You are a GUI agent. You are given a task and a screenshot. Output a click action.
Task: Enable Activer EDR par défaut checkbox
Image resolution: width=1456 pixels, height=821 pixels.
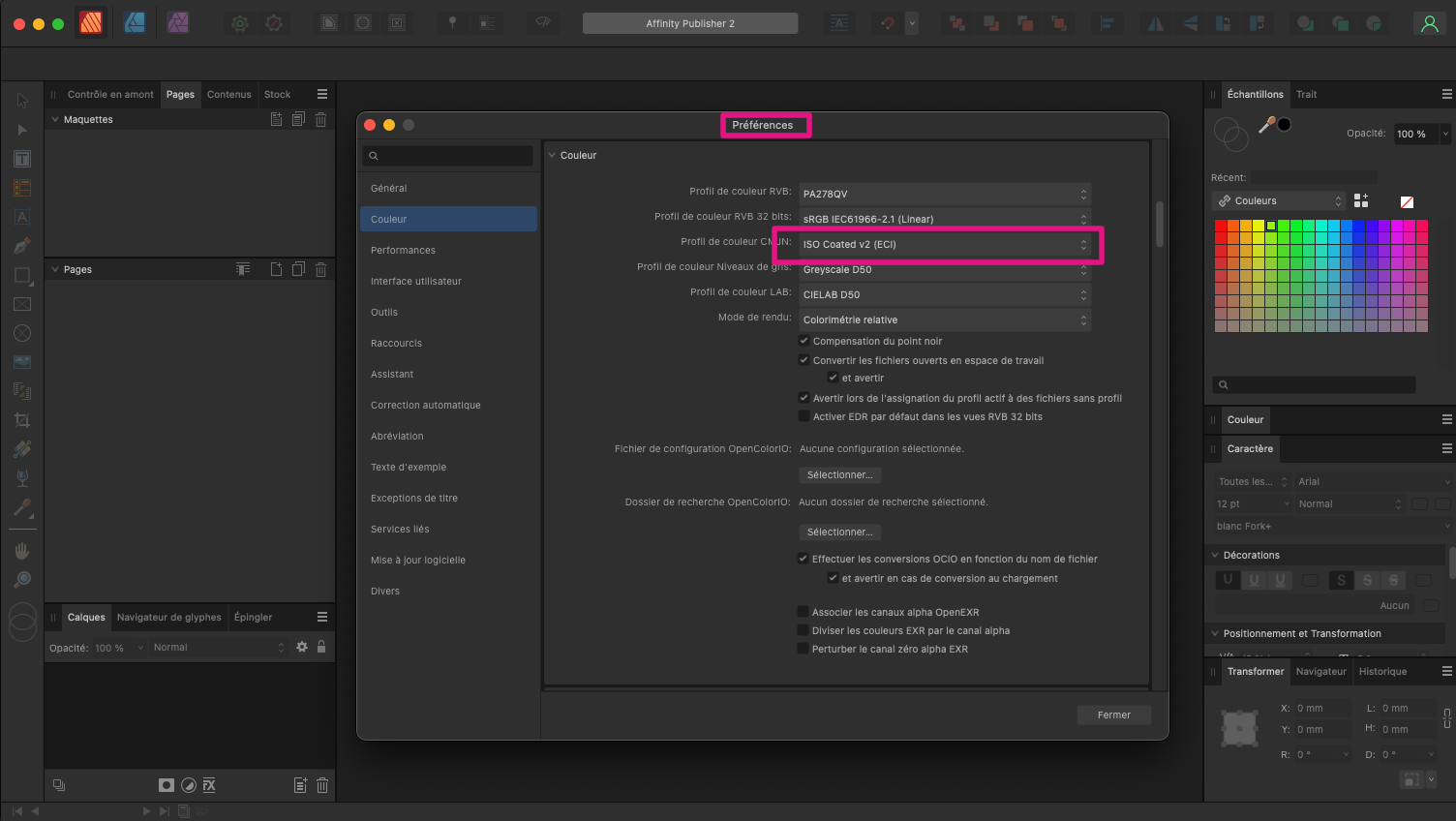(x=804, y=416)
